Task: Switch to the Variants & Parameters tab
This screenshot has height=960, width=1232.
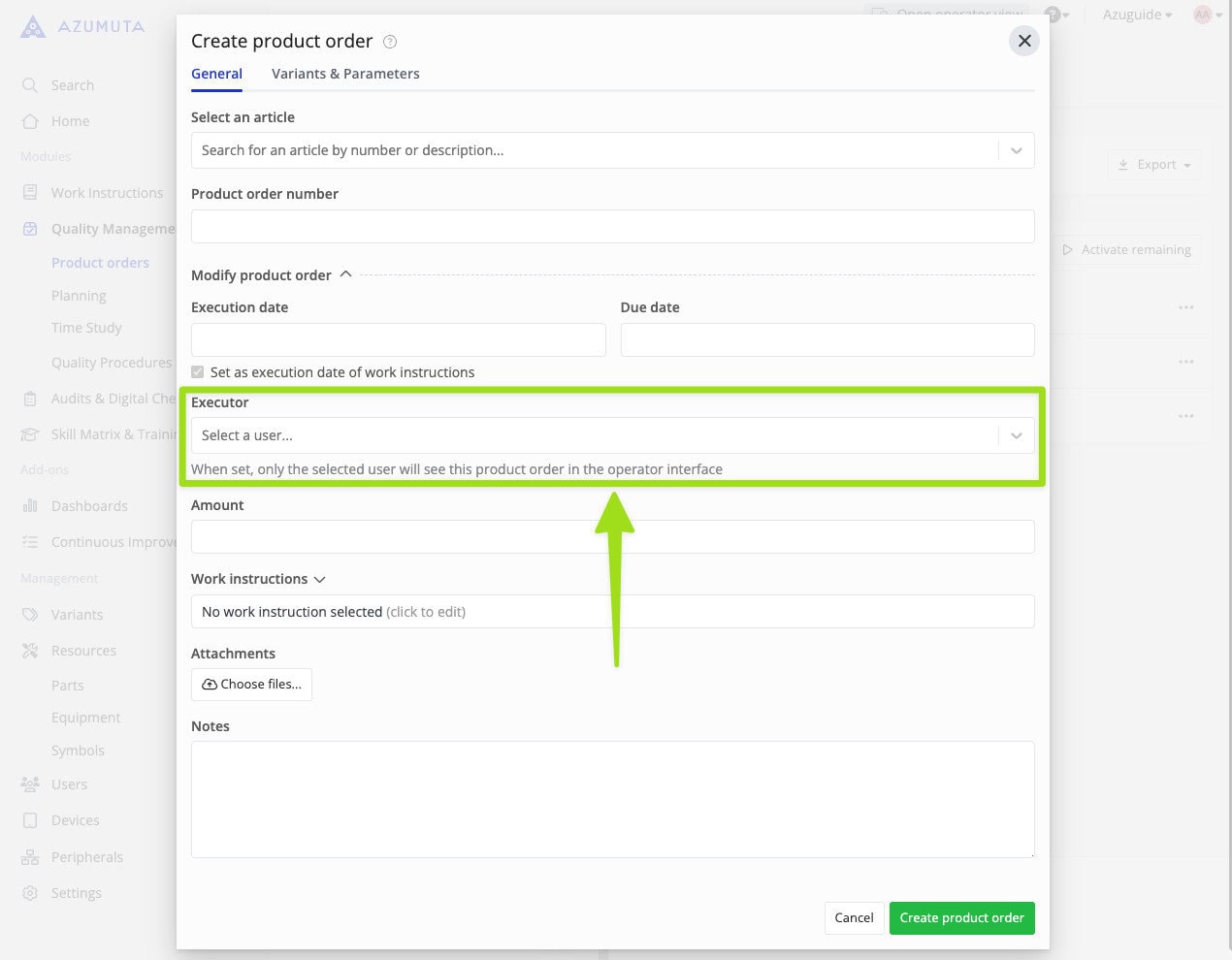Action: [345, 74]
